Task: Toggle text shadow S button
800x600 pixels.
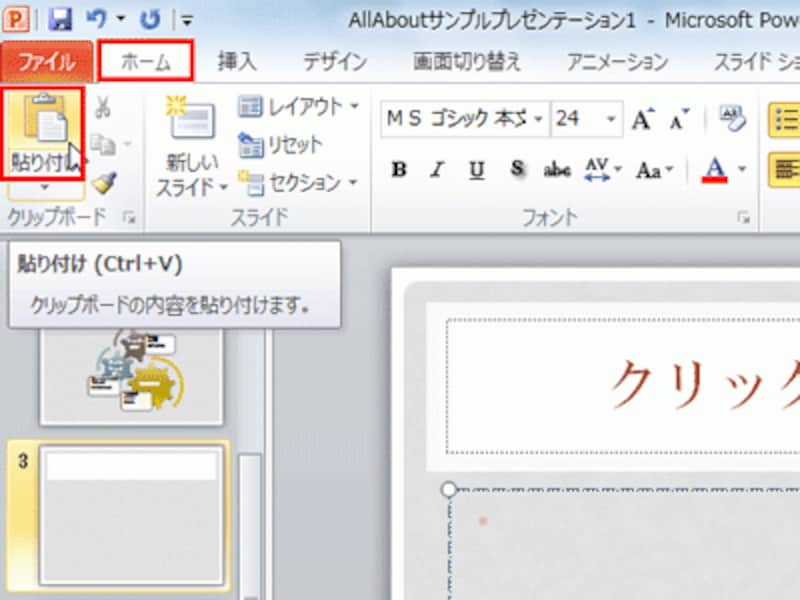Action: [x=516, y=169]
